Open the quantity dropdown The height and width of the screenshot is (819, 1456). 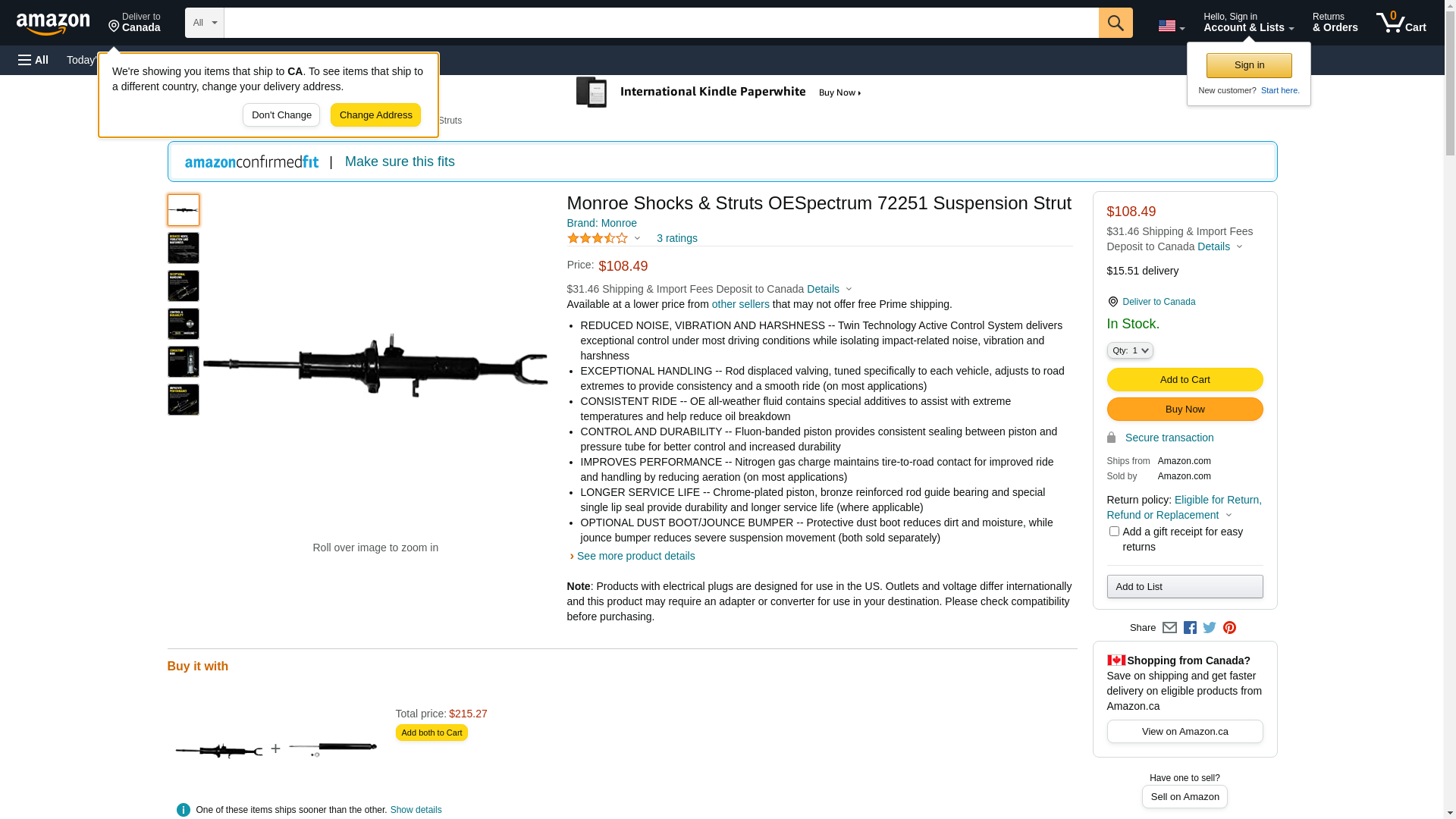(1130, 350)
